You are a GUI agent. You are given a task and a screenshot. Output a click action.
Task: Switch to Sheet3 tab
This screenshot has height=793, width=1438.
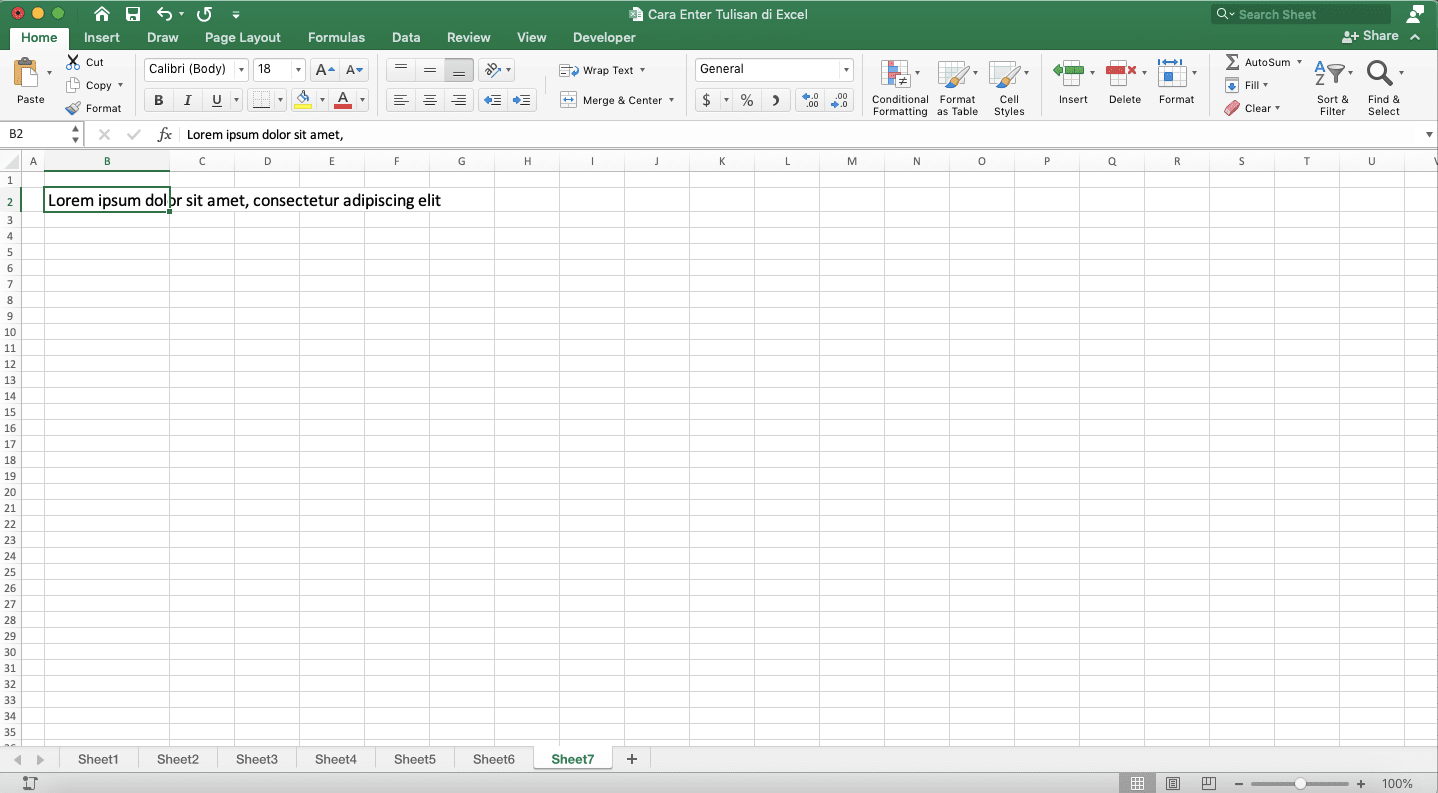click(257, 759)
